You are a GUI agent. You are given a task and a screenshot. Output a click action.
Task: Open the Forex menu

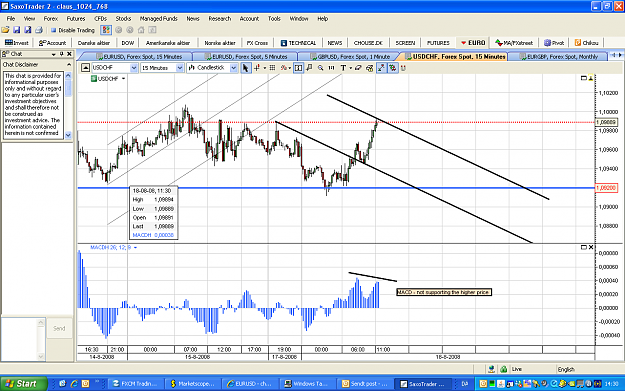(51, 18)
